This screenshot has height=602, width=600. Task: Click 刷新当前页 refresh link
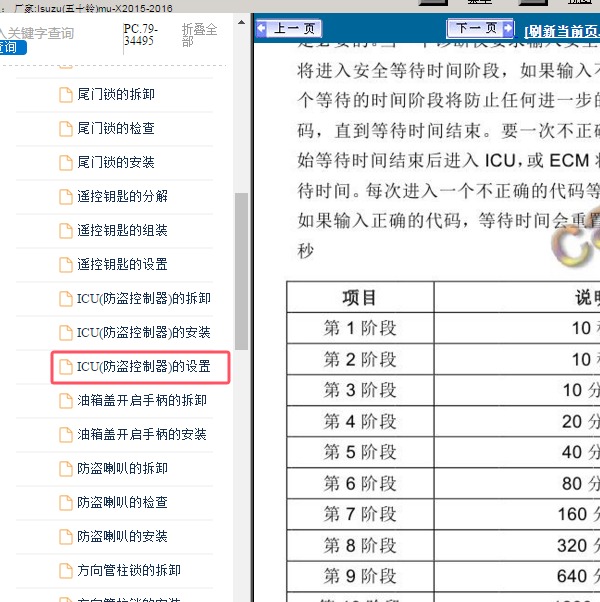(x=562, y=31)
